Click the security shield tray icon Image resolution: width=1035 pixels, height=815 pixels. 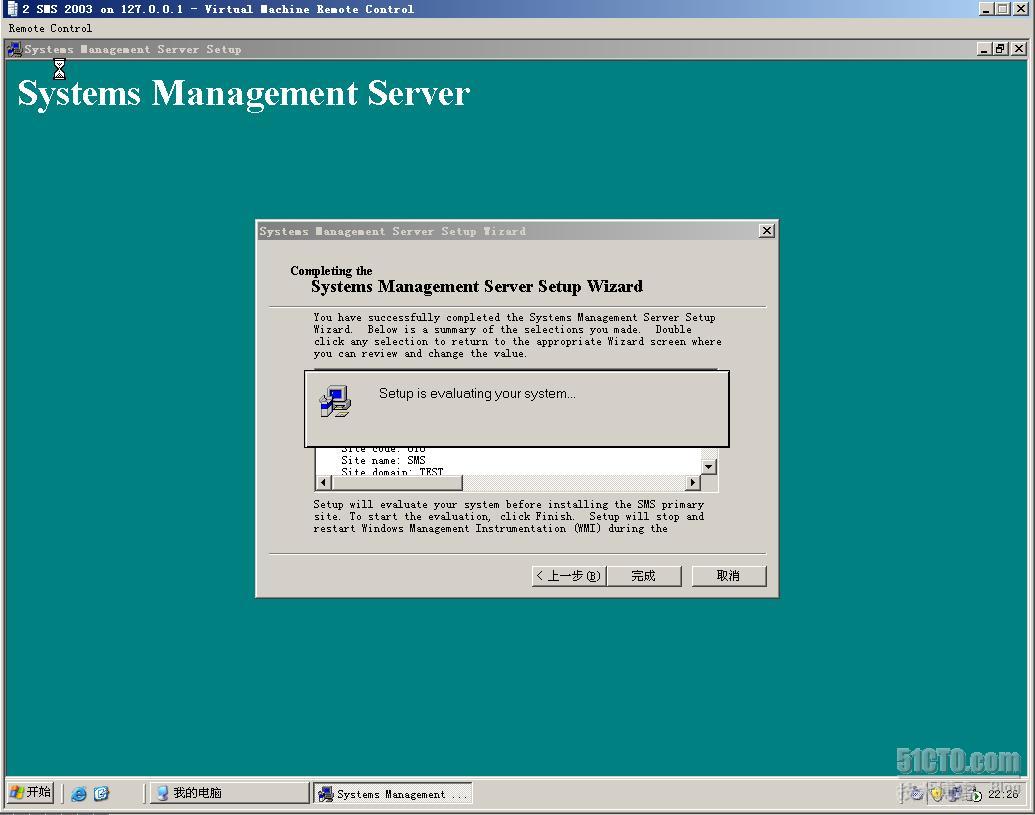click(x=937, y=794)
